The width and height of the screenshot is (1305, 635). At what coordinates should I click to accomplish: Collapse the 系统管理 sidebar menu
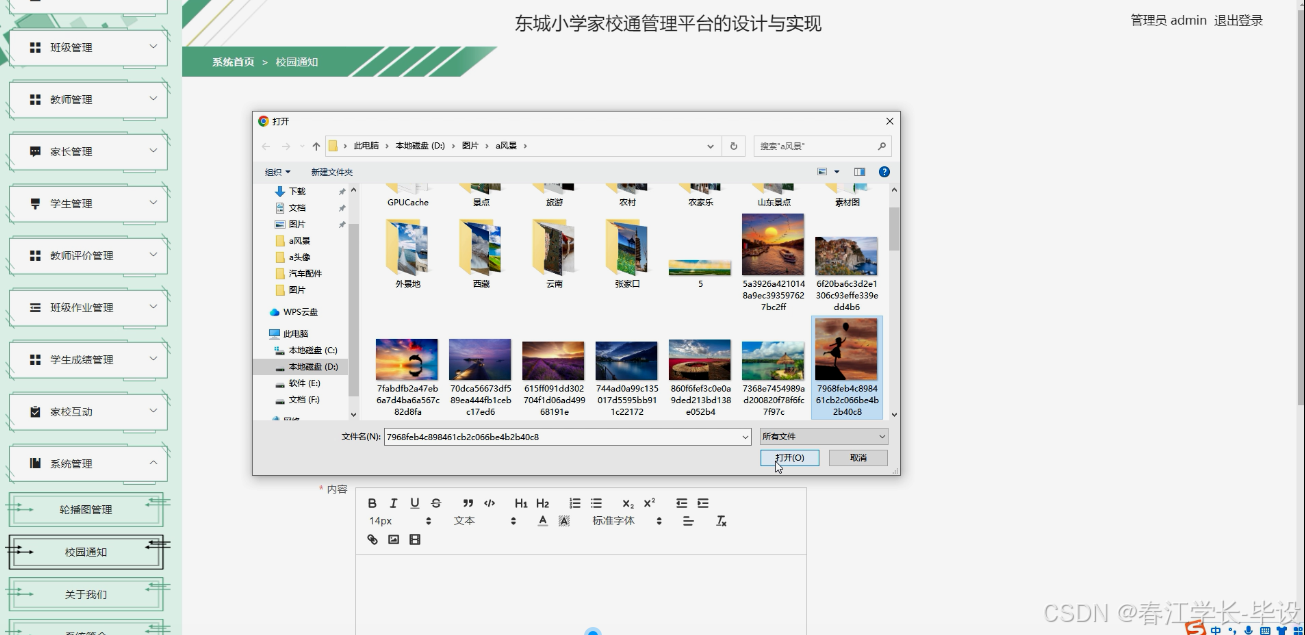click(x=88, y=463)
